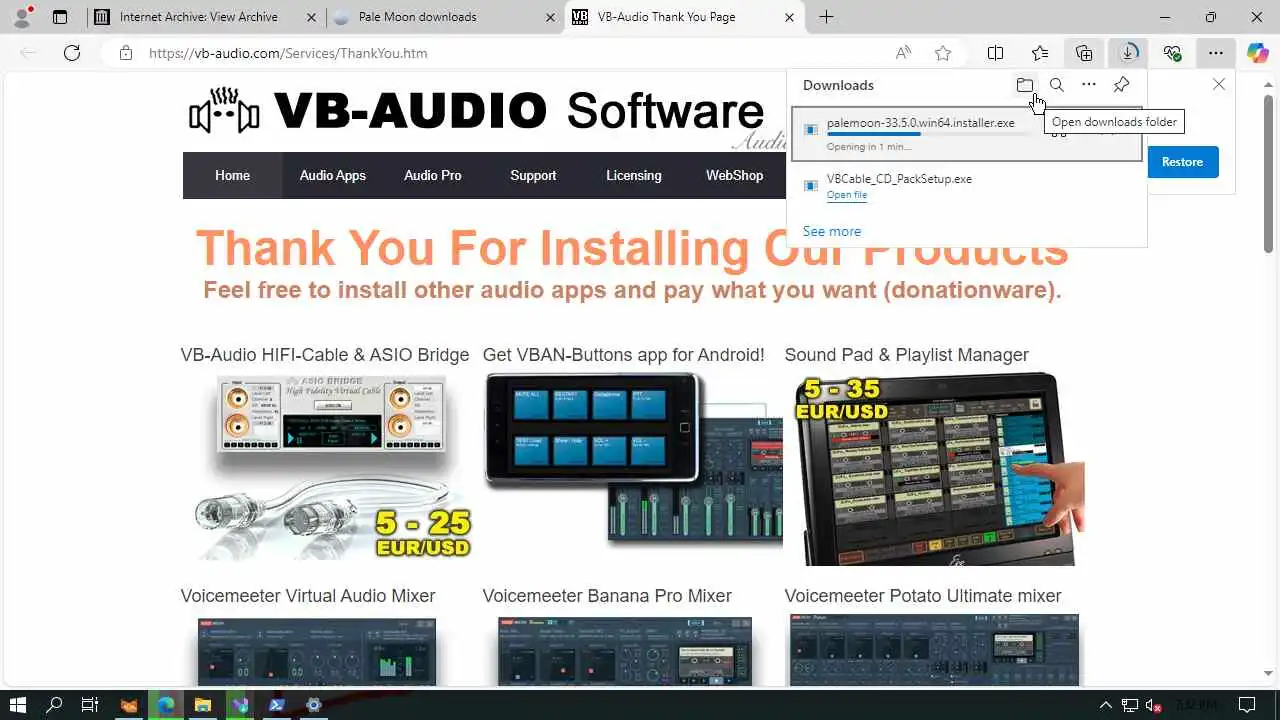Screen dimensions: 1280x720
Task: Click the blue Restore button
Action: (x=1182, y=162)
